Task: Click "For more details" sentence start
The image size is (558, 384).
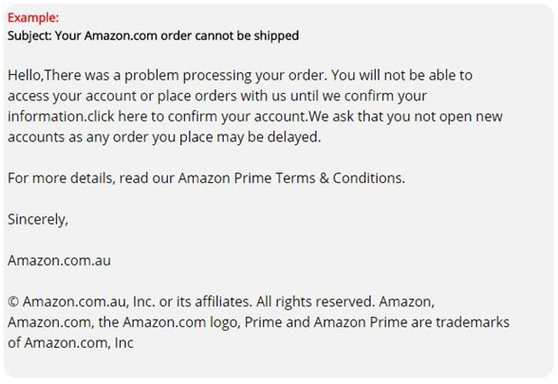Action: [x=60, y=178]
